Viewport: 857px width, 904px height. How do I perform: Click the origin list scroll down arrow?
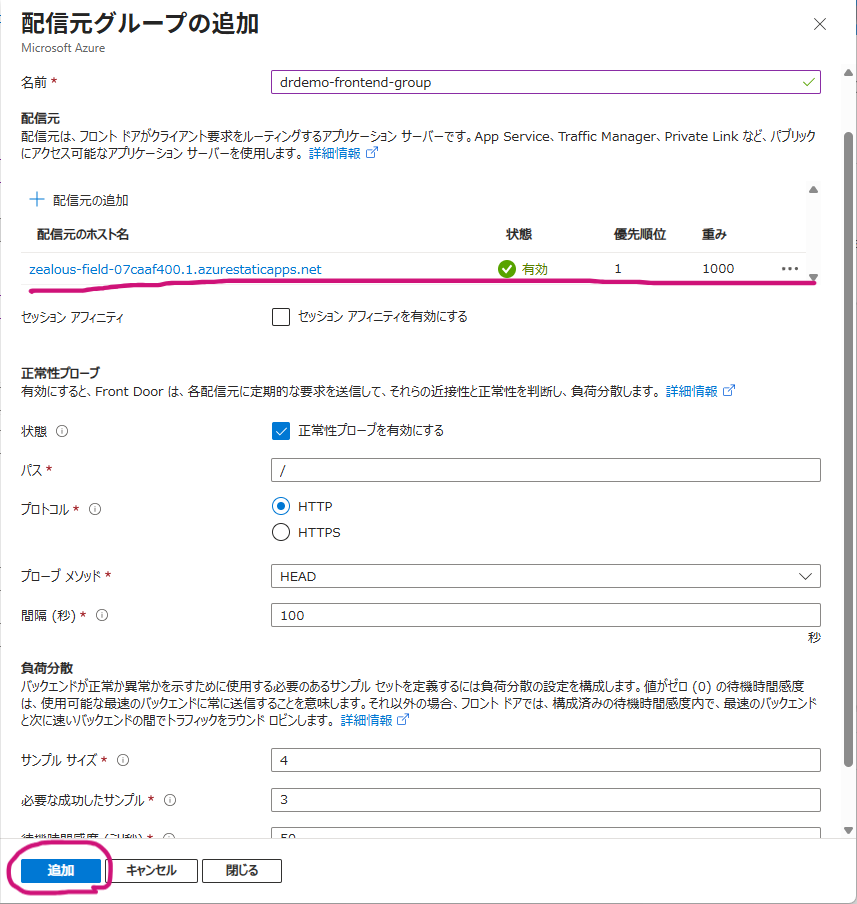tap(813, 277)
